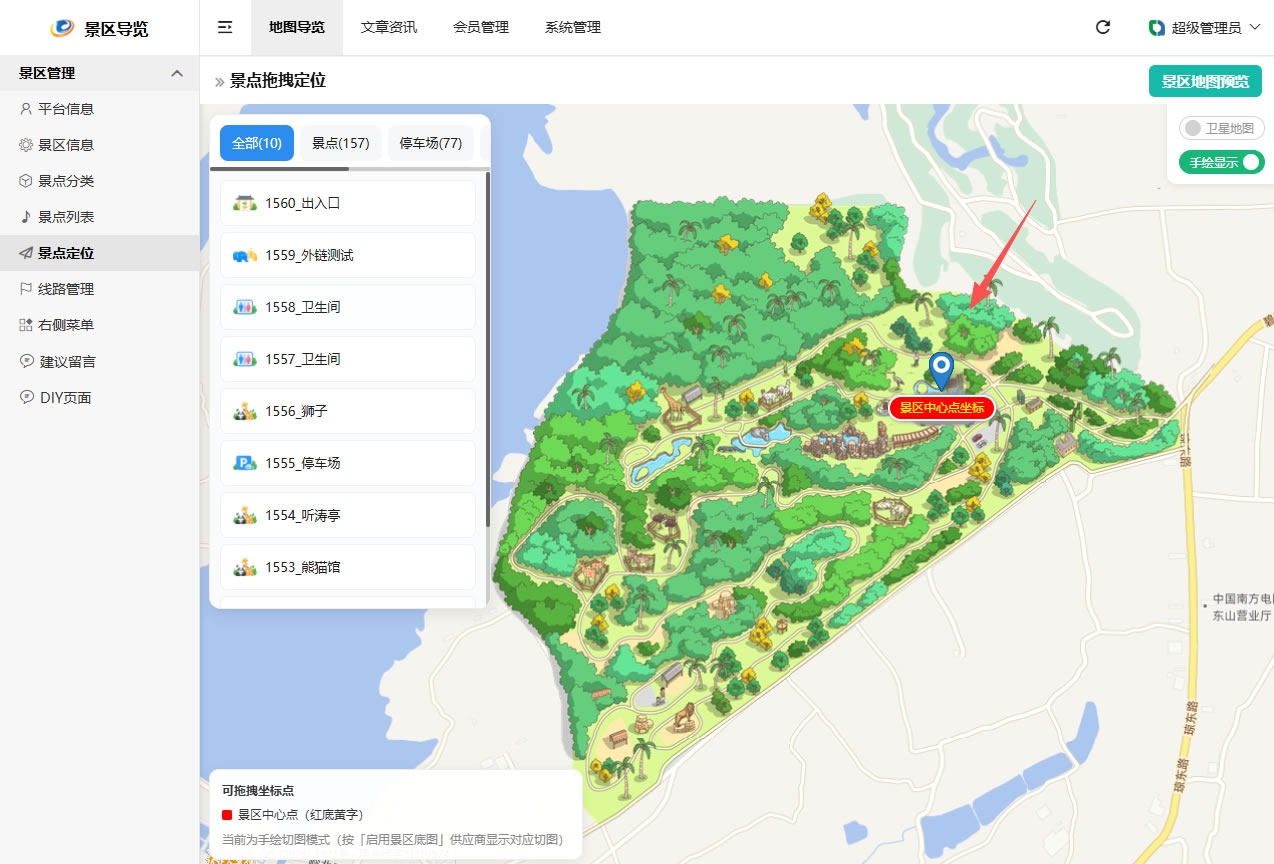Select the 1560_出入口 list row text
The height and width of the screenshot is (864, 1274).
(x=303, y=203)
